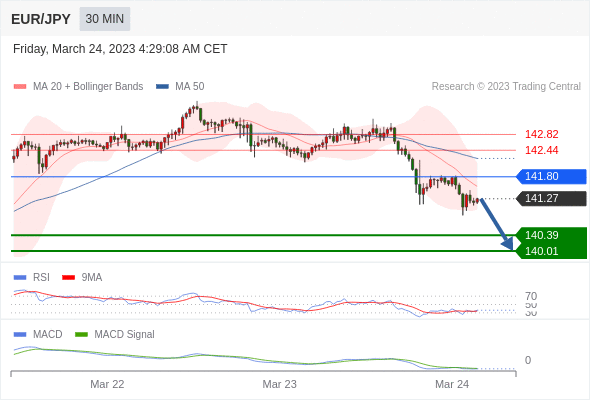Select the 141.80 pivot price tag

[551, 176]
